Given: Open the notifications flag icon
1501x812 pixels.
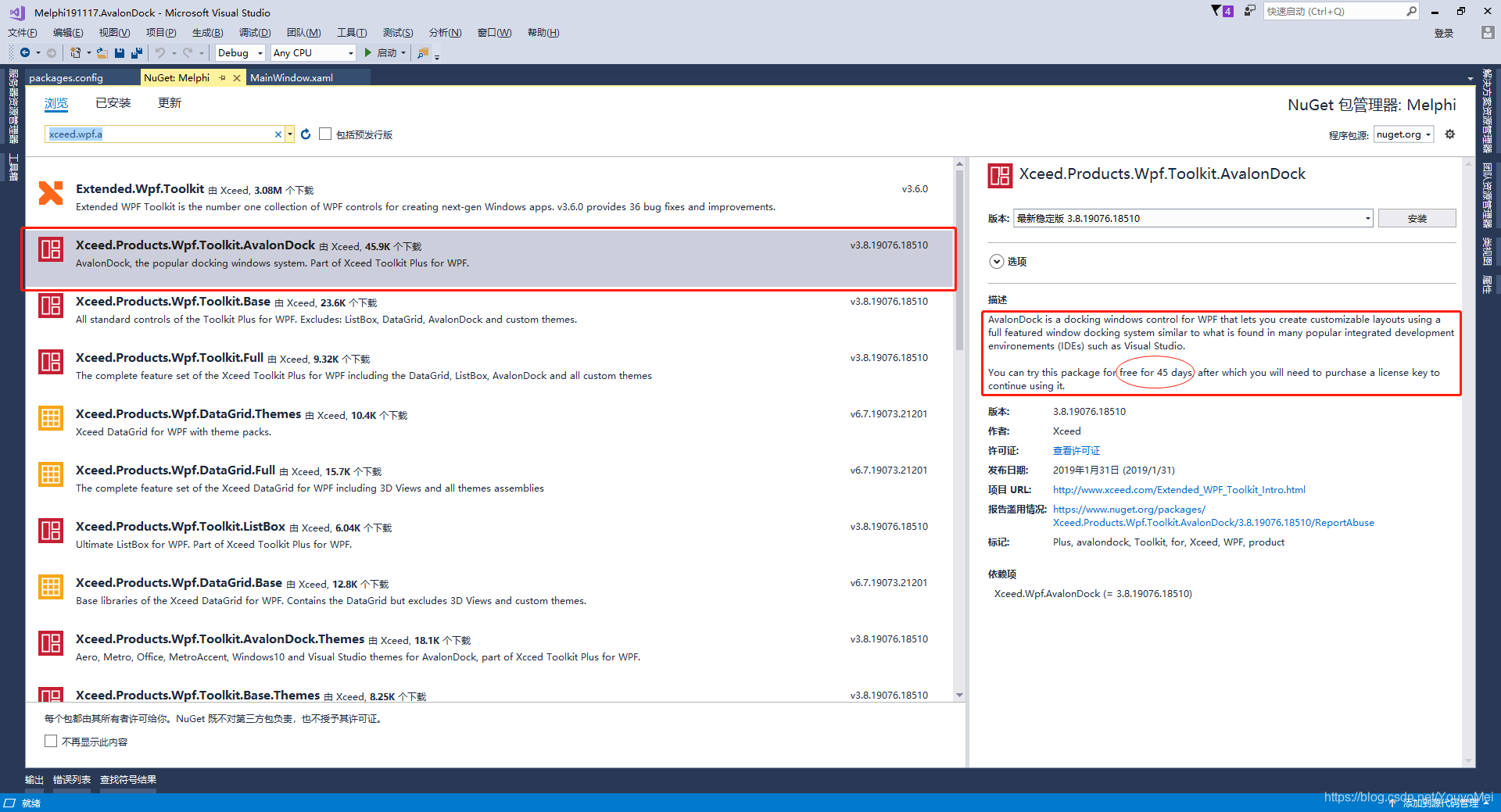Looking at the screenshot, I should [x=1222, y=11].
